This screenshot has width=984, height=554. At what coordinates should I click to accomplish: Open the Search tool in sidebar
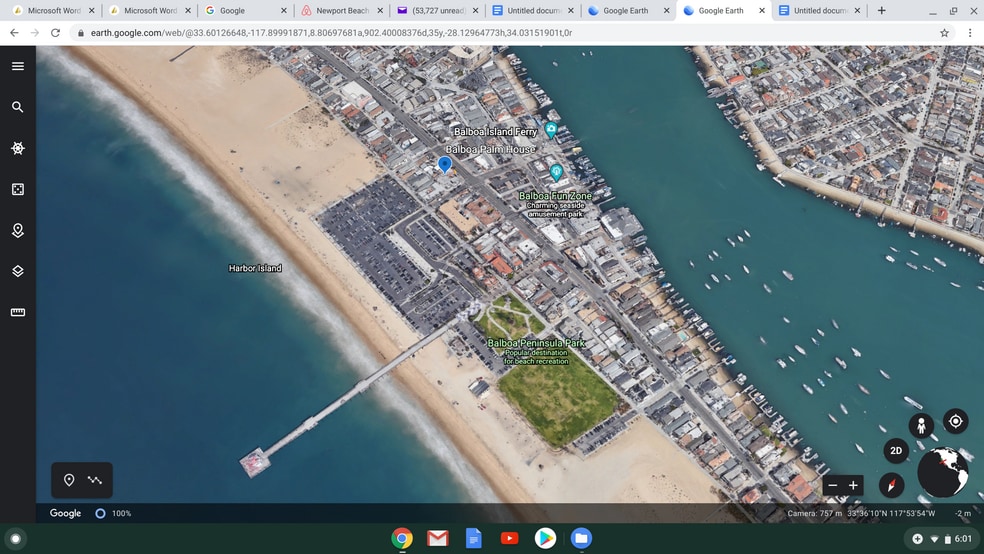(x=17, y=107)
